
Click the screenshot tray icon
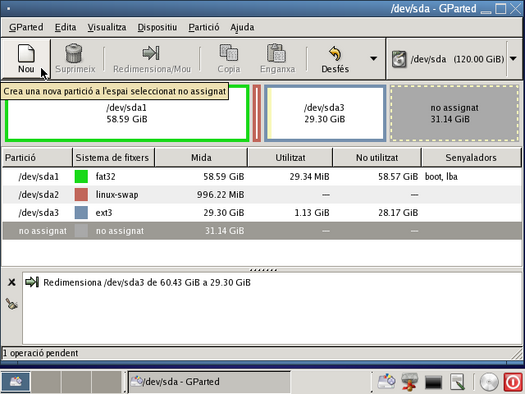(457, 382)
